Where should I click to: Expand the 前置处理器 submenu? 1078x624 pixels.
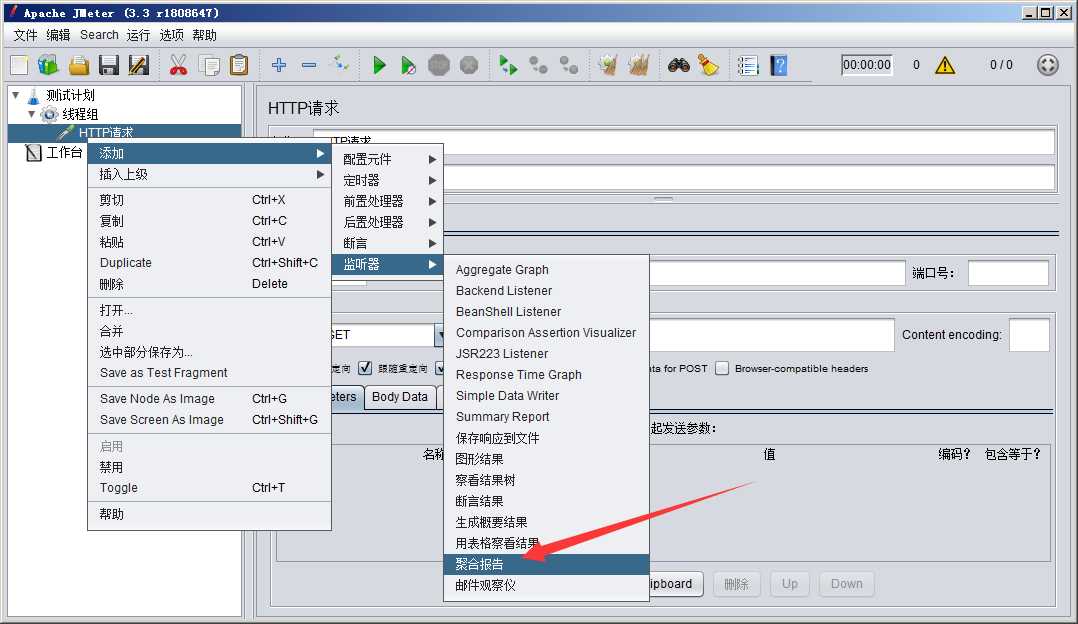(x=387, y=201)
